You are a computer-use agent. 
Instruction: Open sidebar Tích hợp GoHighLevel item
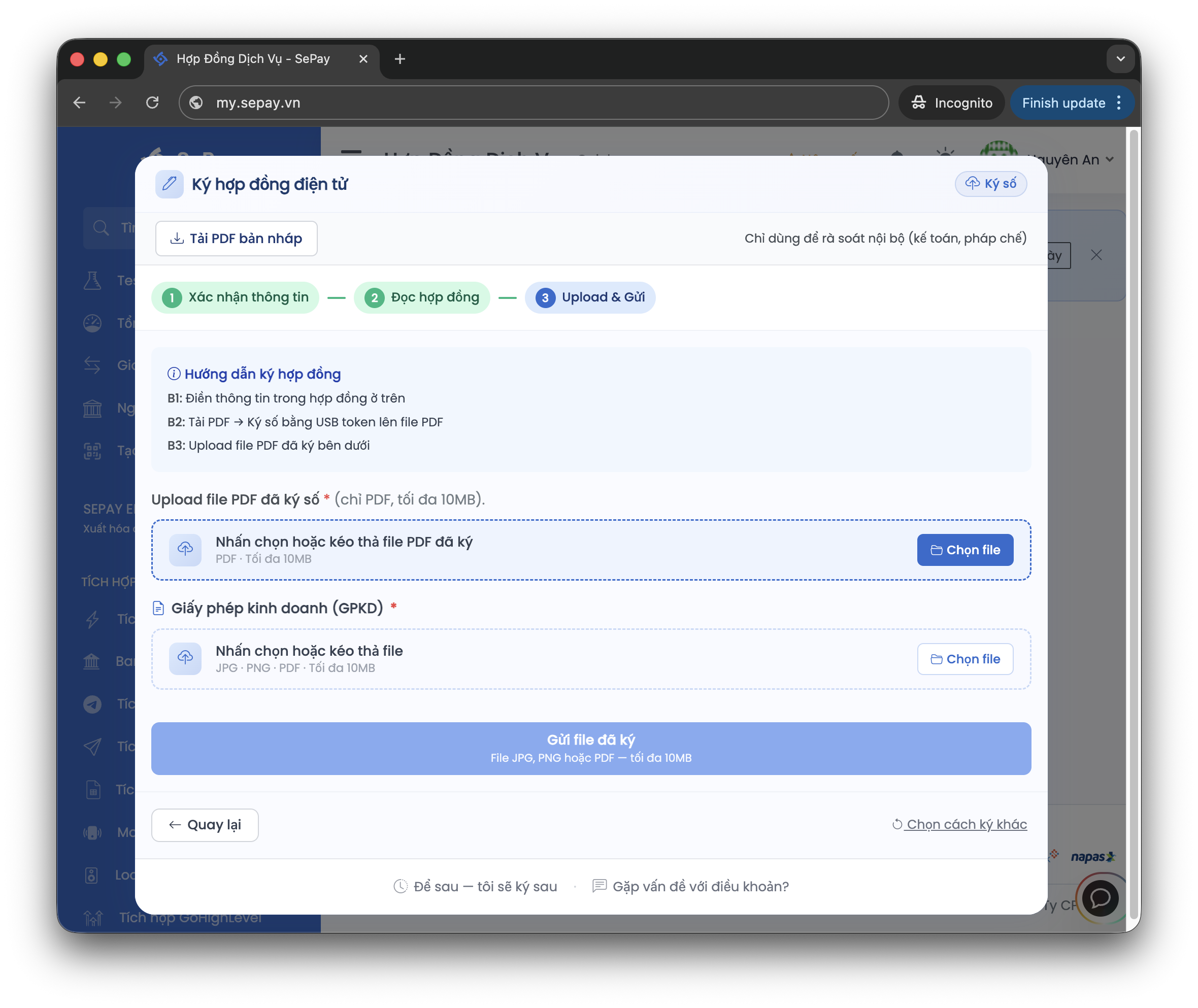tap(172, 917)
